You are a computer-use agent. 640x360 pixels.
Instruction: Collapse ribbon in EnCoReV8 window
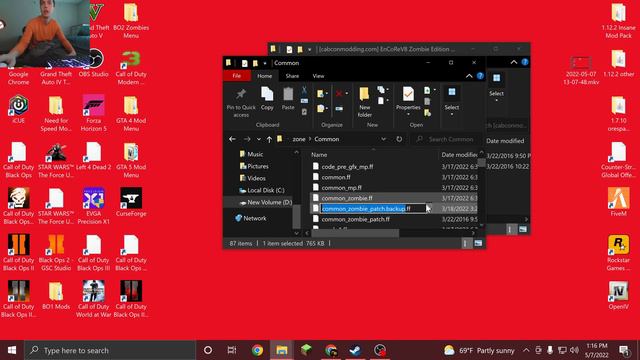click(x=513, y=62)
